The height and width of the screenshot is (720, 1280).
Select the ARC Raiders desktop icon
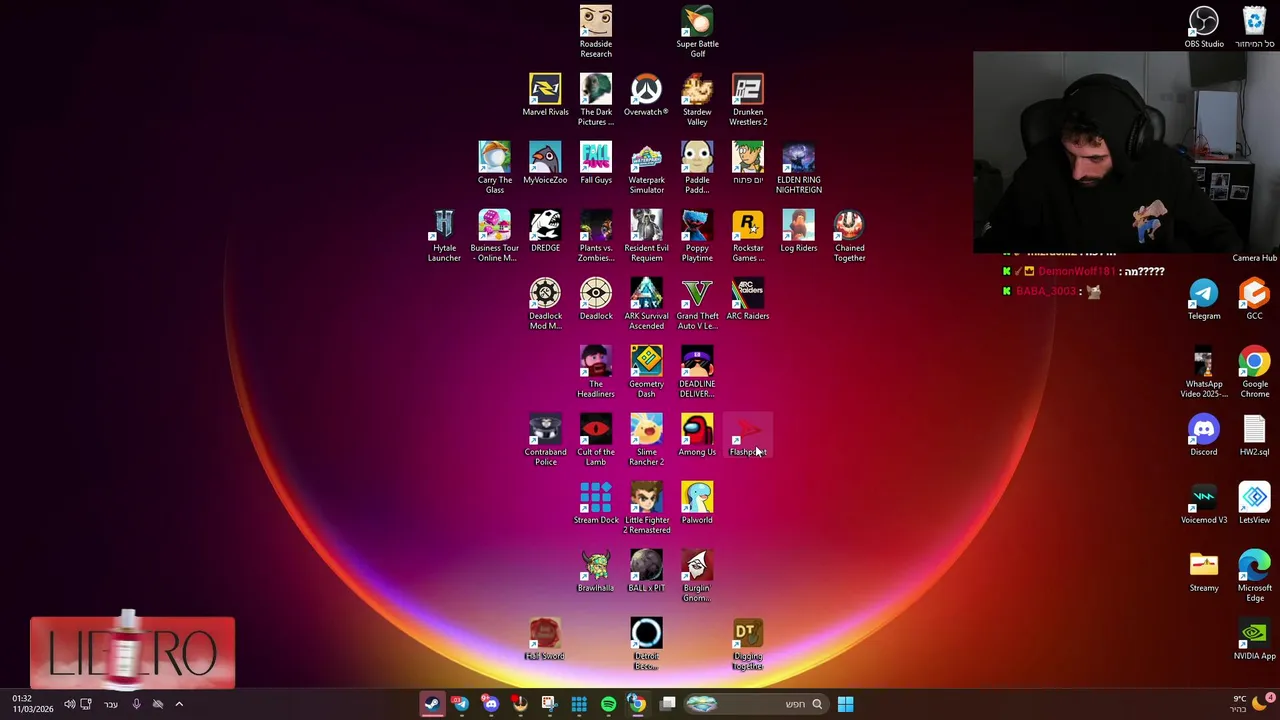[748, 299]
